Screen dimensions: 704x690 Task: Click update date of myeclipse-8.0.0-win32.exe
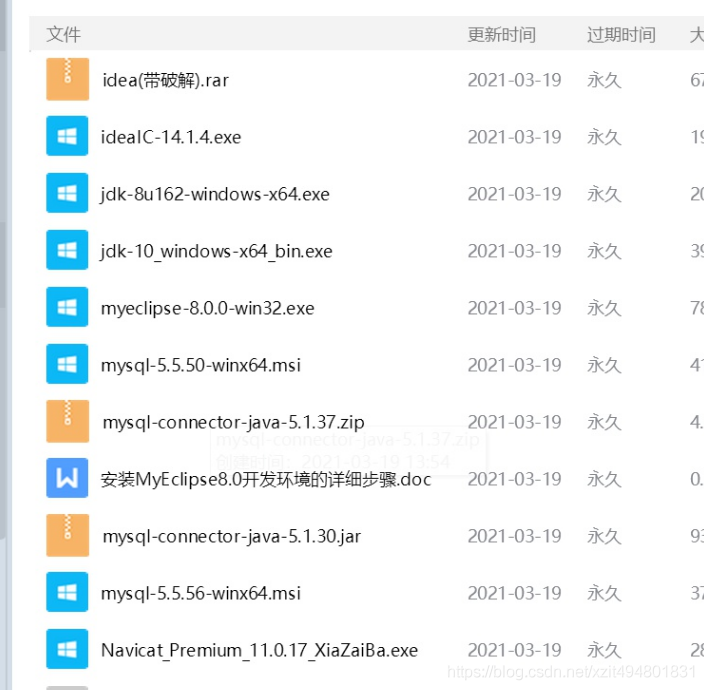click(x=515, y=308)
